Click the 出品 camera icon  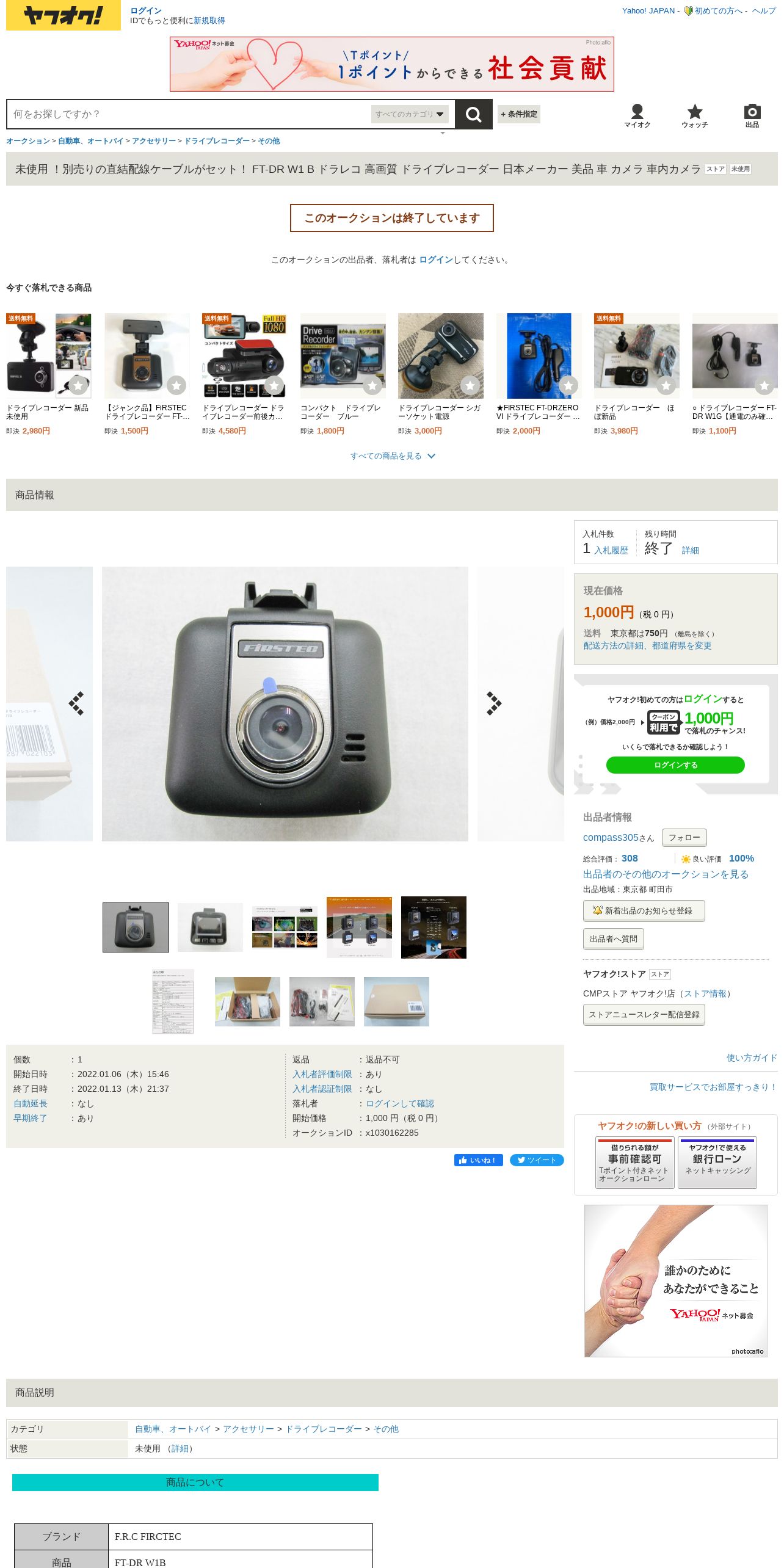[752, 115]
